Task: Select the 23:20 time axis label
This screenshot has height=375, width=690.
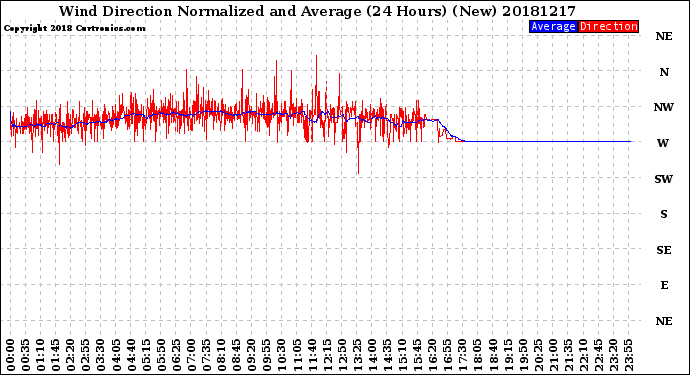Action: (x=613, y=355)
